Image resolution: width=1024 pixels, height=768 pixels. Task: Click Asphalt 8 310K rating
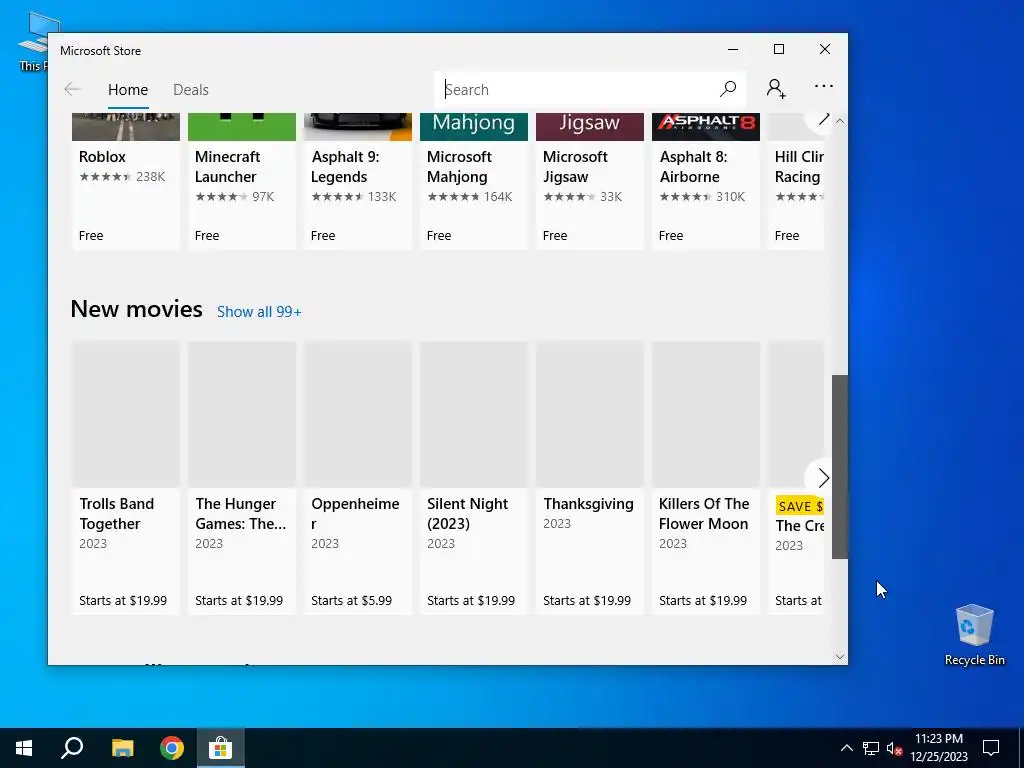click(702, 197)
